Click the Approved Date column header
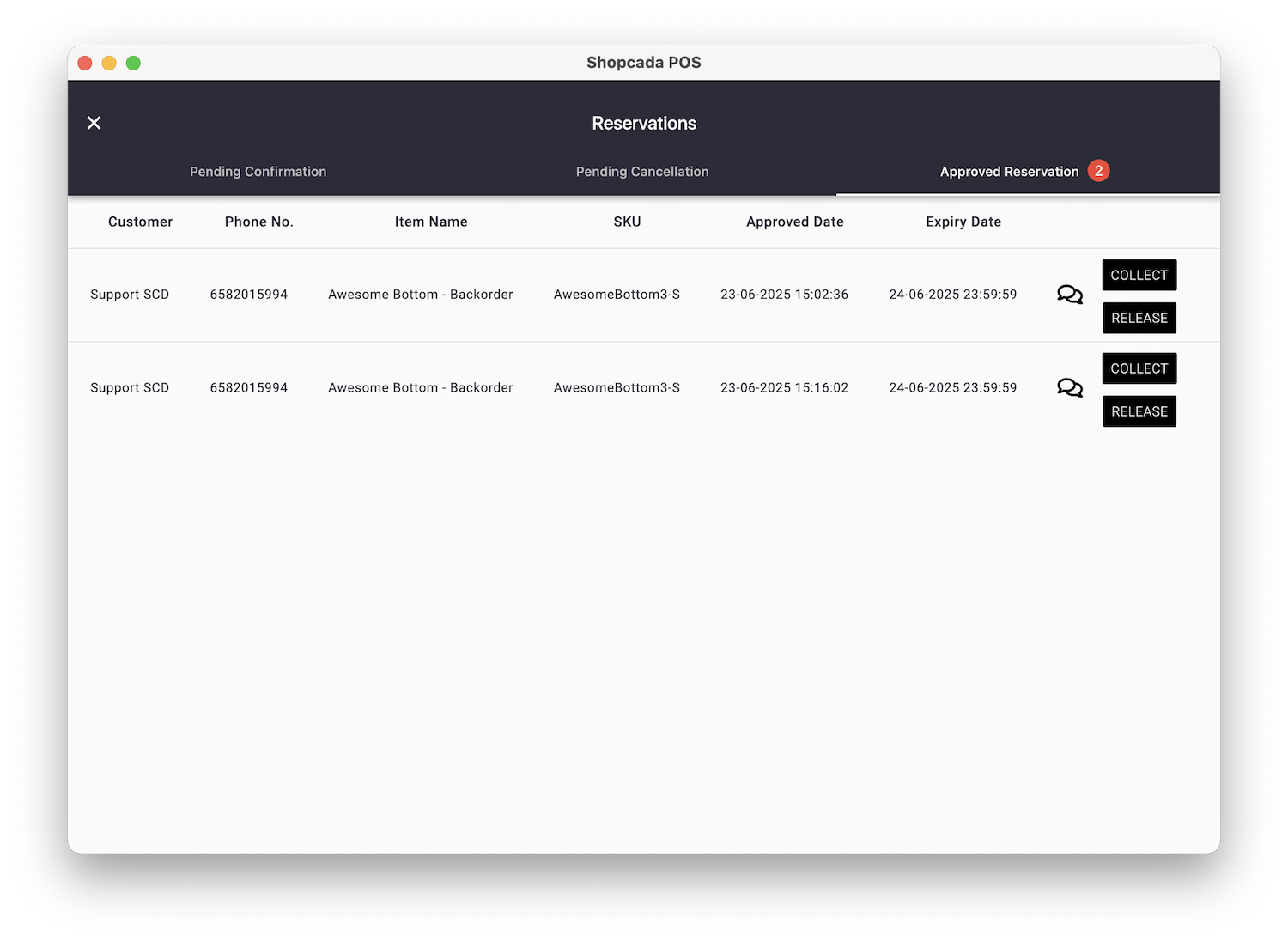The width and height of the screenshot is (1288, 943). tap(795, 222)
